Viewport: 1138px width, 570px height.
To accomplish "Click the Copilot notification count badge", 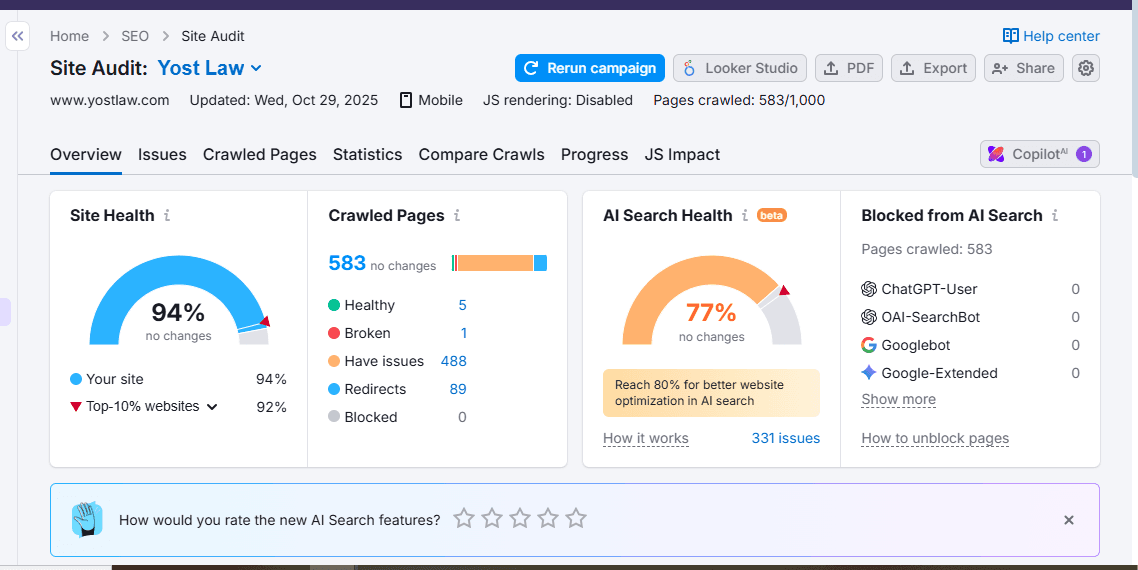I will coord(1084,154).
